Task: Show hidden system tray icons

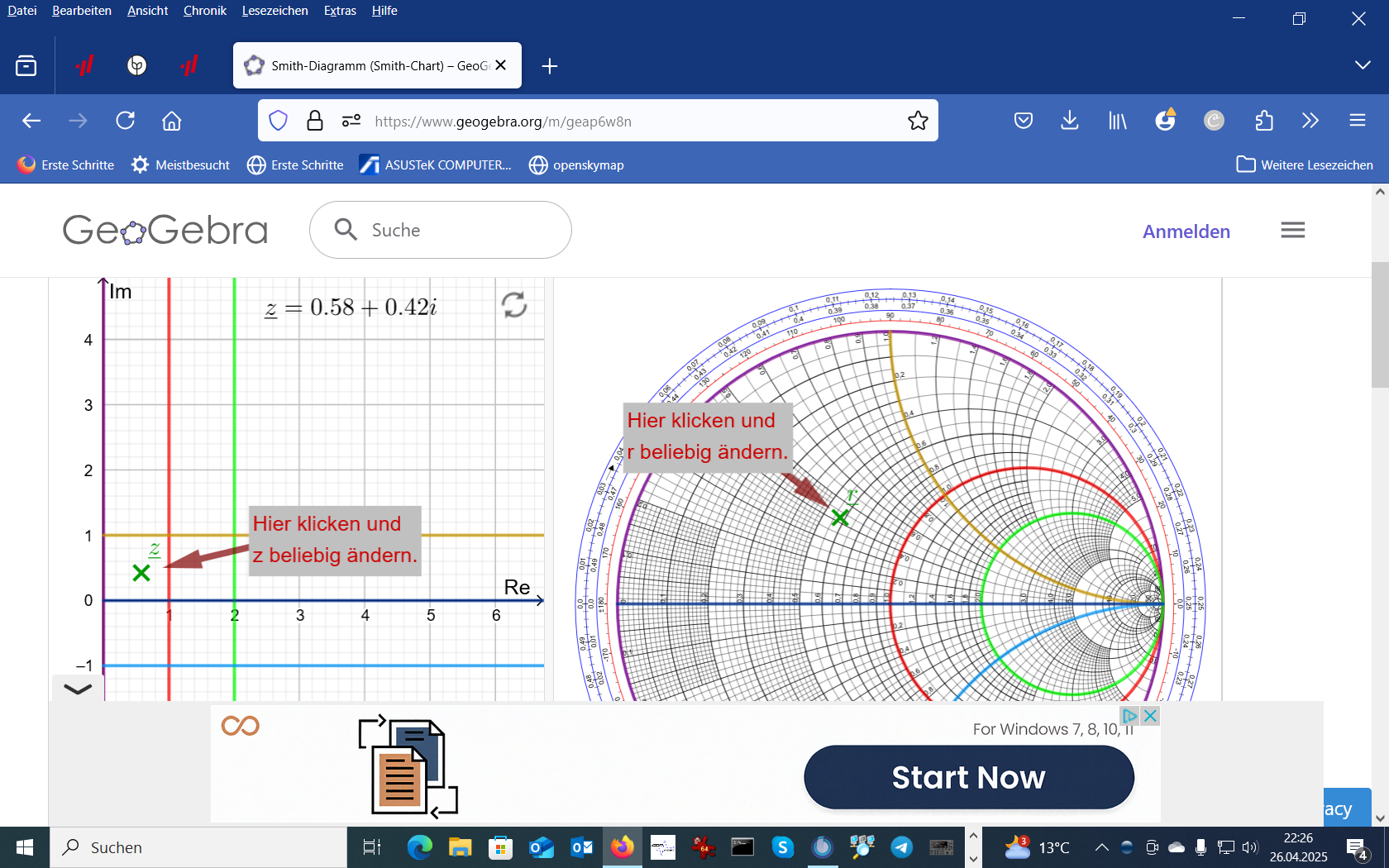Action: (1101, 847)
